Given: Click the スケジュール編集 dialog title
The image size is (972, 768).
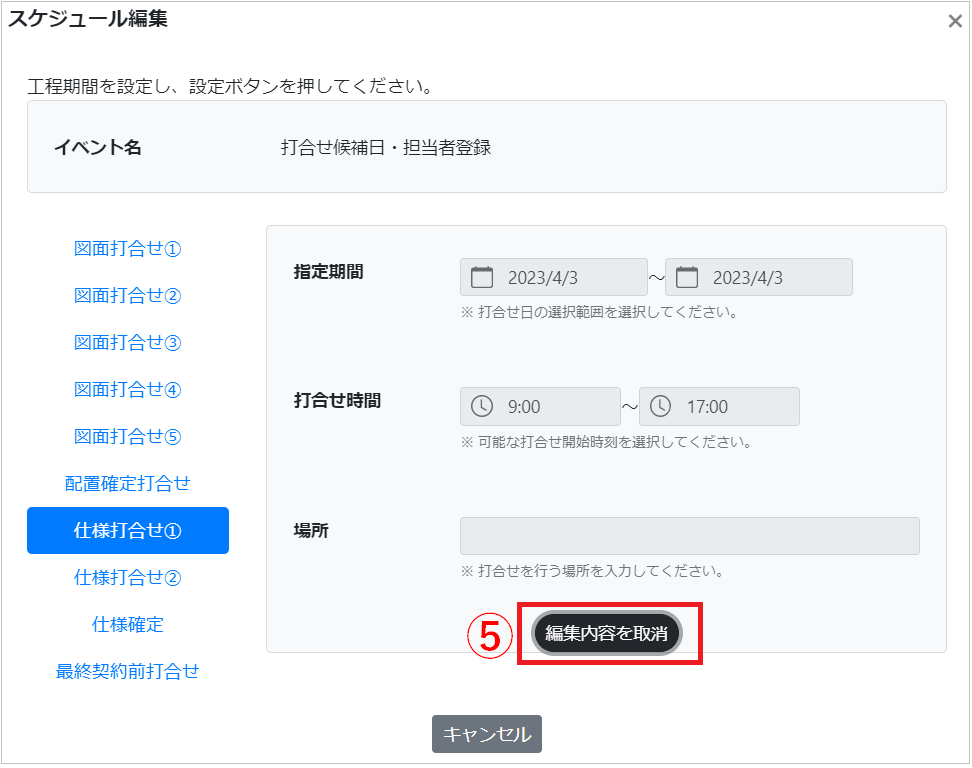Looking at the screenshot, I should pyautogui.click(x=87, y=19).
